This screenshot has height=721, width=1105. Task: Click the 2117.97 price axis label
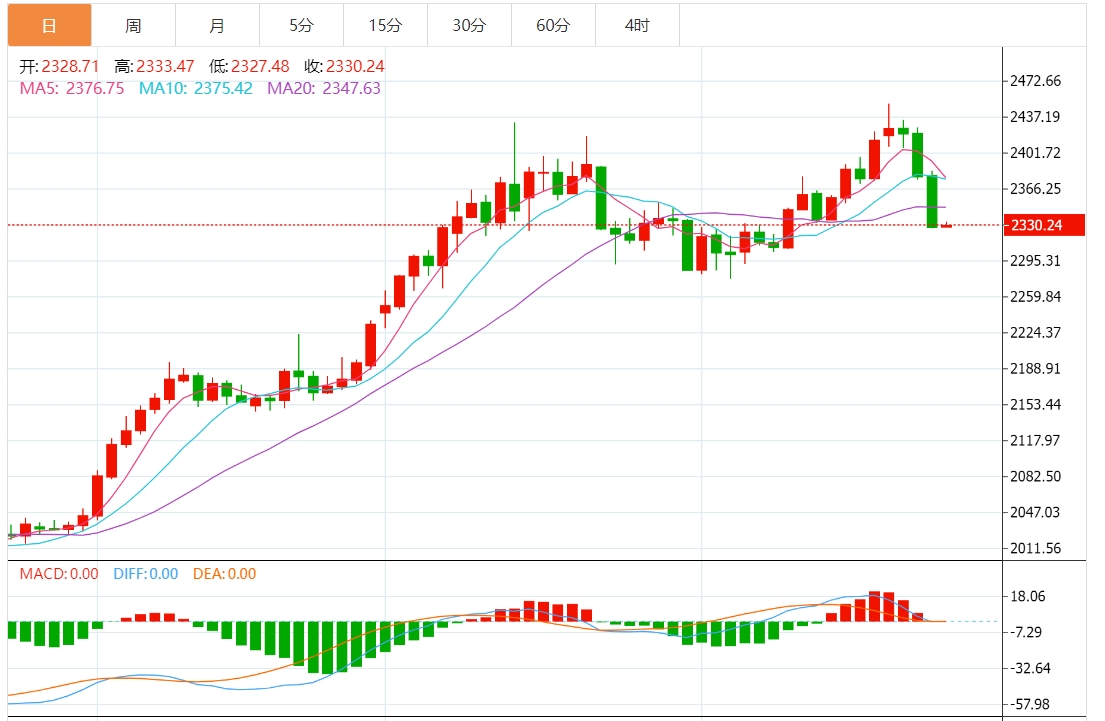click(1035, 440)
